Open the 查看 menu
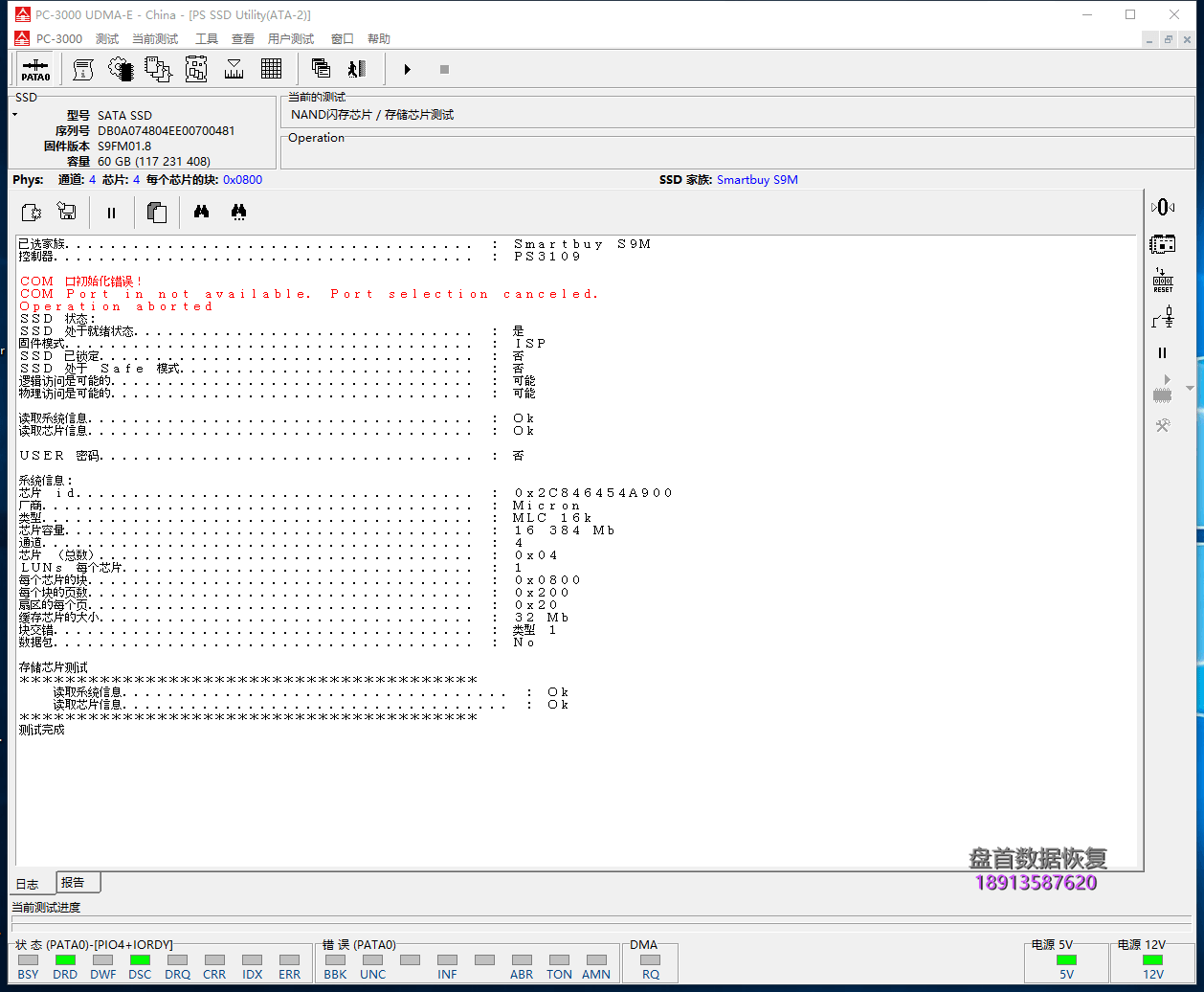Screen dimensions: 1204x992 click(x=243, y=38)
